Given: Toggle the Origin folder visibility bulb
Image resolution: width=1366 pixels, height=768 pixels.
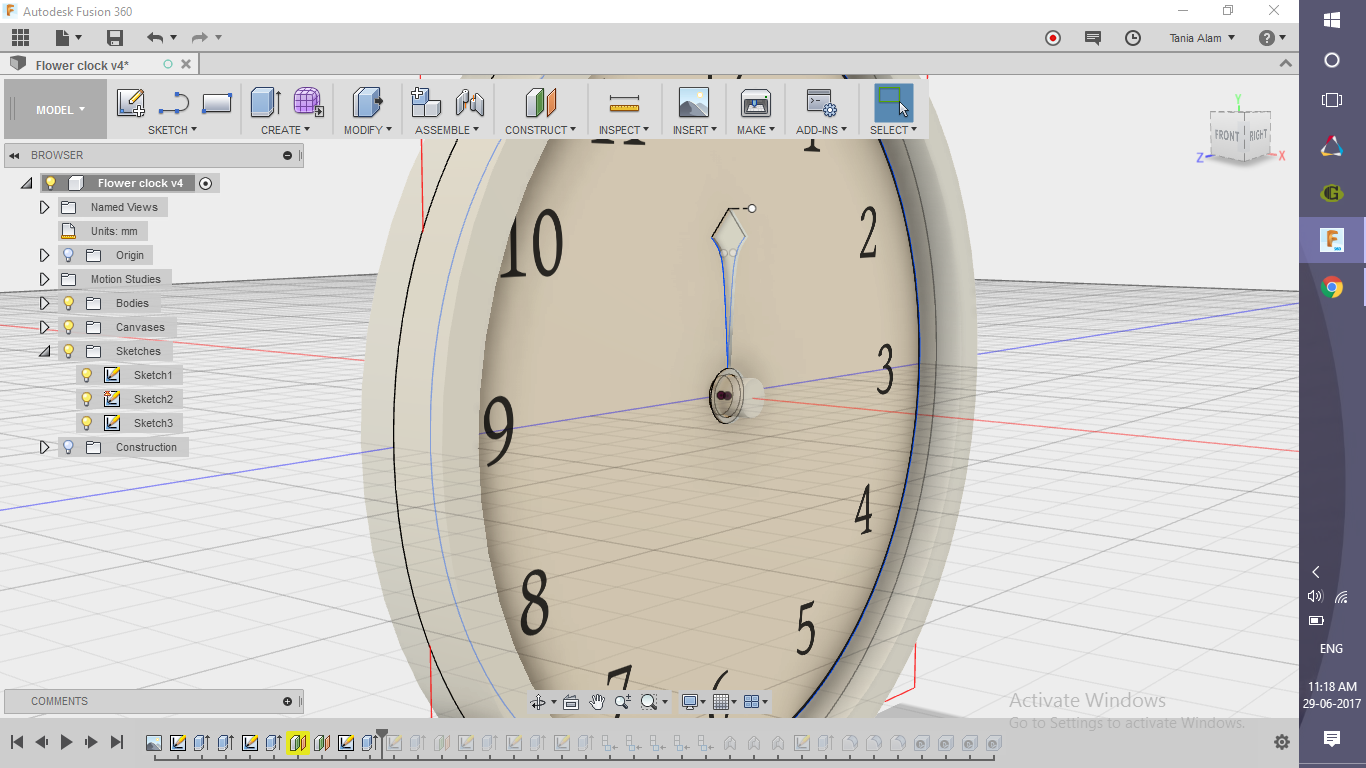Looking at the screenshot, I should [x=69, y=255].
